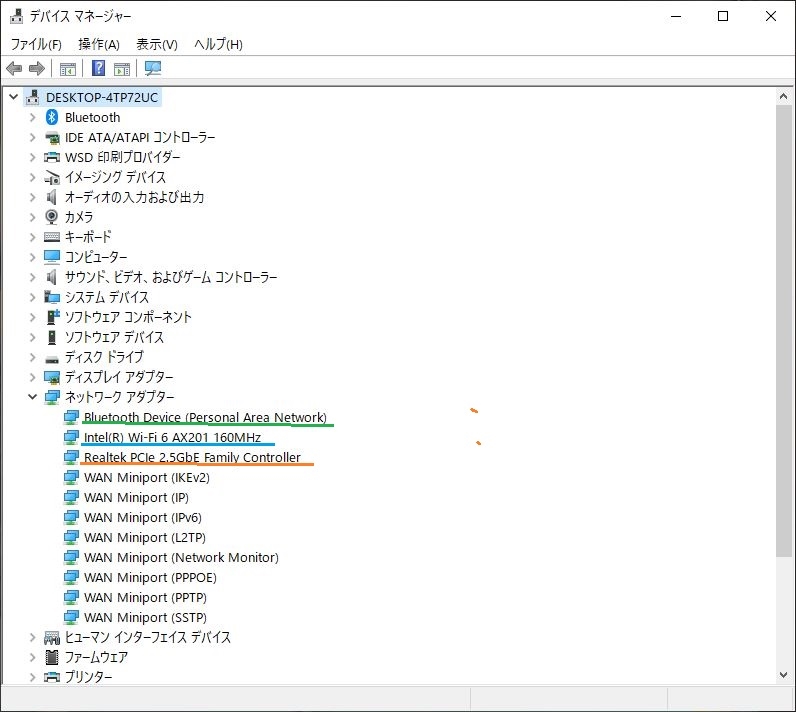Screen dimensions: 796x712
Task: Select Realtek PCIe 2.5GbE Family Controller
Action: click(192, 457)
